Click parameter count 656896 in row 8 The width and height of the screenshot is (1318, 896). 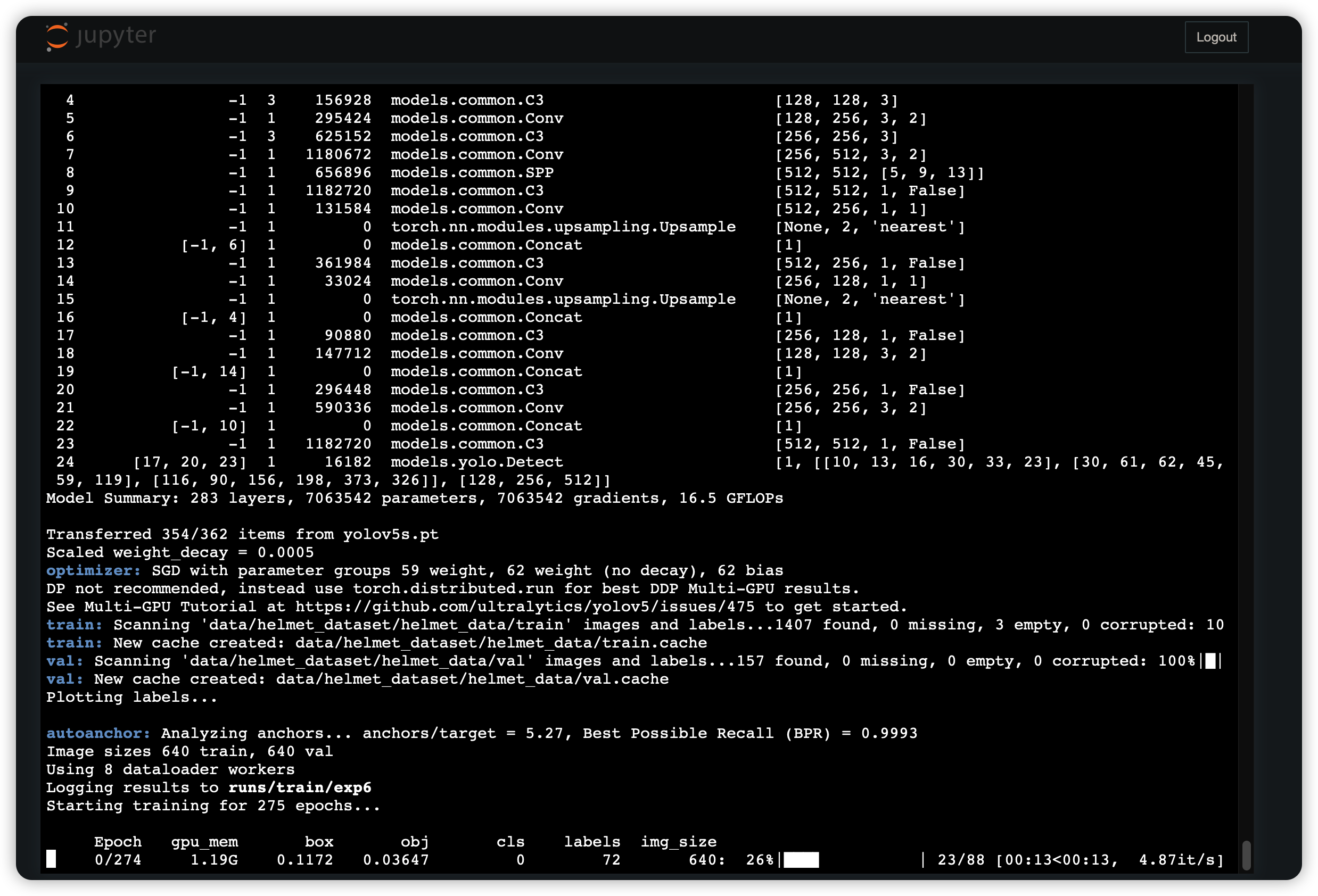coord(343,172)
